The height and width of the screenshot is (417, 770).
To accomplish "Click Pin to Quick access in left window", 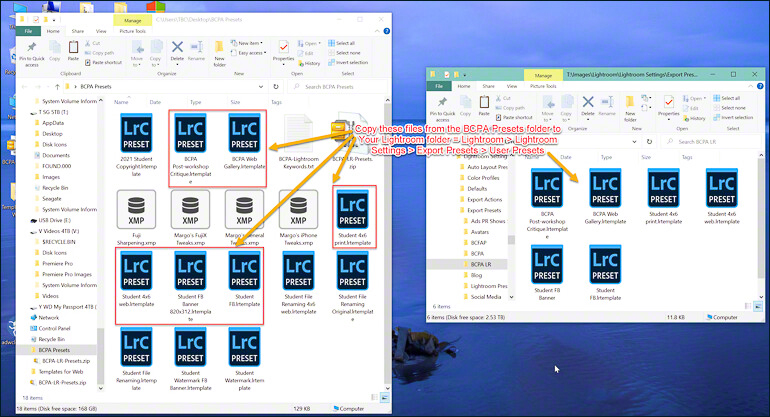I will click(32, 54).
